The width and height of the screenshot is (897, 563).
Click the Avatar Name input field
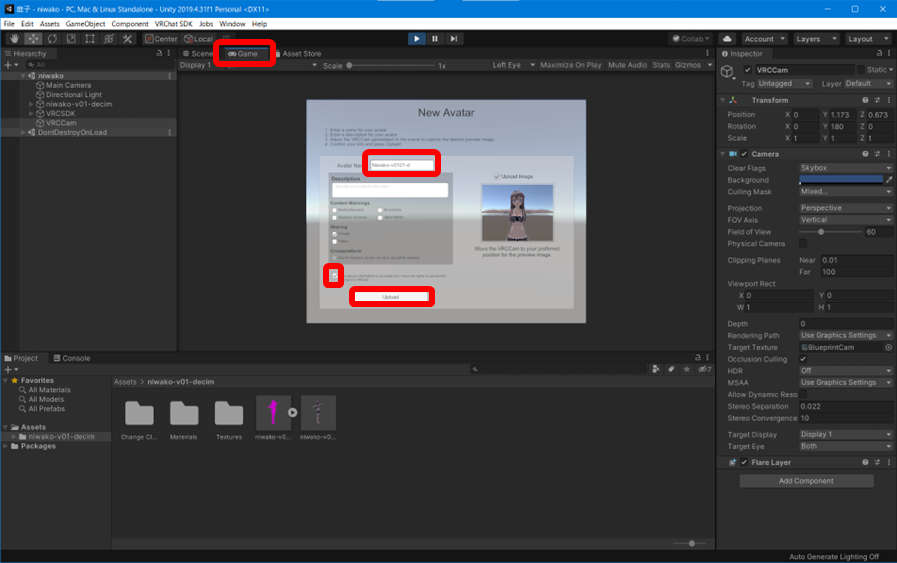click(402, 165)
